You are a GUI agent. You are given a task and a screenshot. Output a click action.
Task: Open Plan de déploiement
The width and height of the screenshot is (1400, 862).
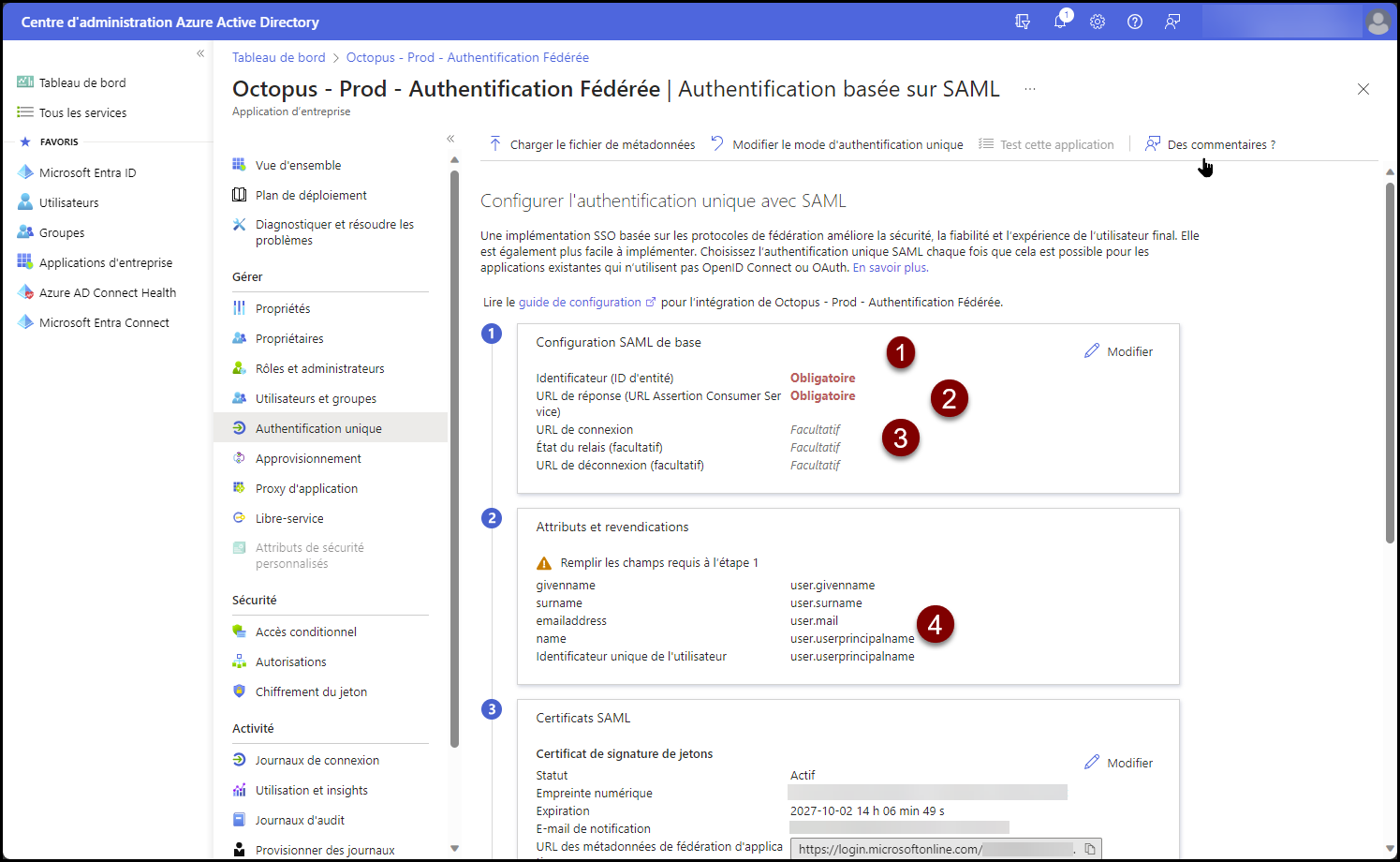300,195
